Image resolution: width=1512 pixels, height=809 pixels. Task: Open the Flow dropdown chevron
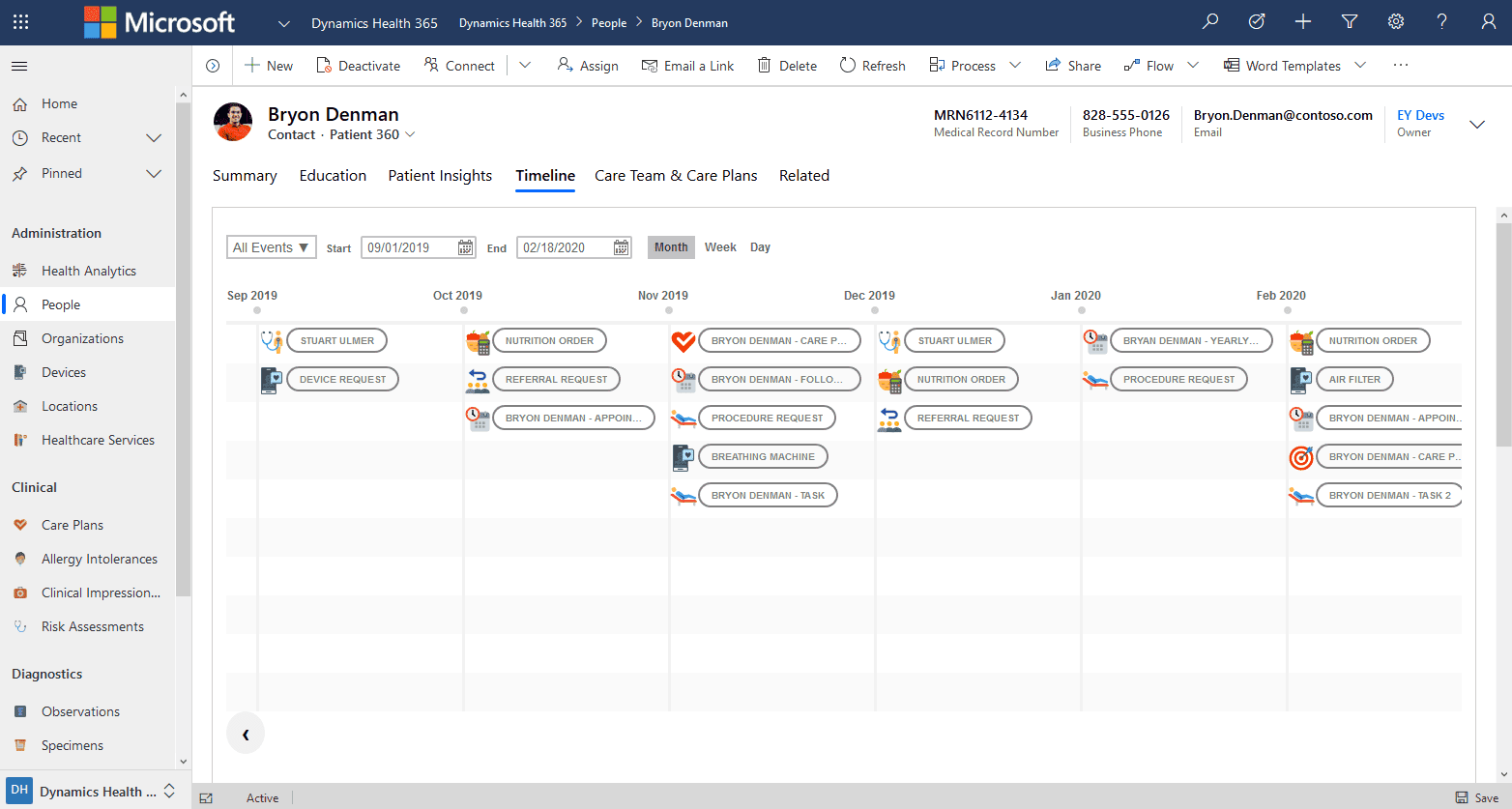(x=1193, y=66)
